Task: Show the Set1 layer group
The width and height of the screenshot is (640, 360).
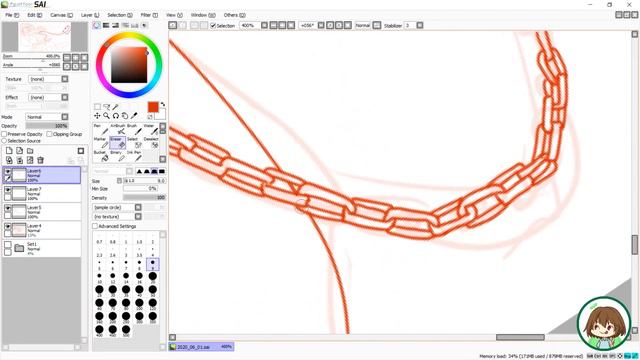Action: 8,244
